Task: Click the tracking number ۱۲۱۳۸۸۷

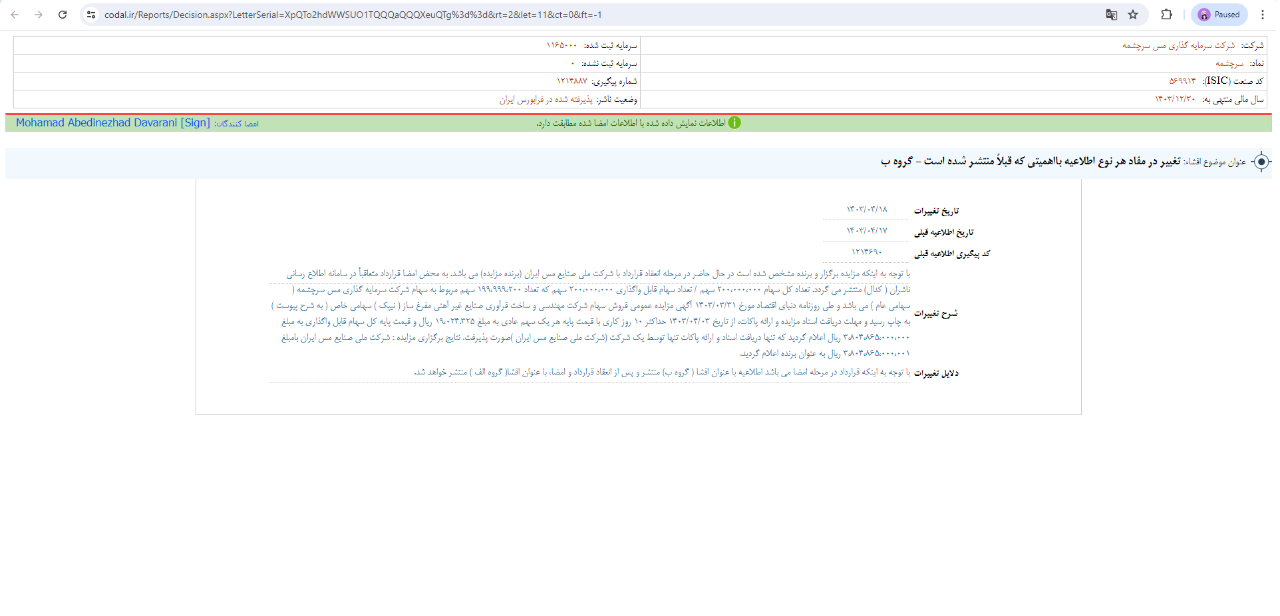Action: [572, 81]
